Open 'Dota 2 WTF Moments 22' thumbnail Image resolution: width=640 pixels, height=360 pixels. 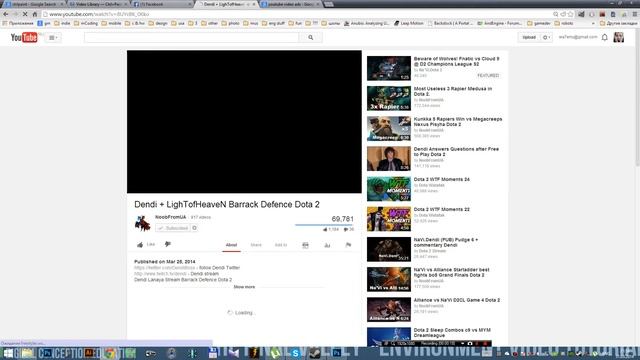click(x=389, y=219)
